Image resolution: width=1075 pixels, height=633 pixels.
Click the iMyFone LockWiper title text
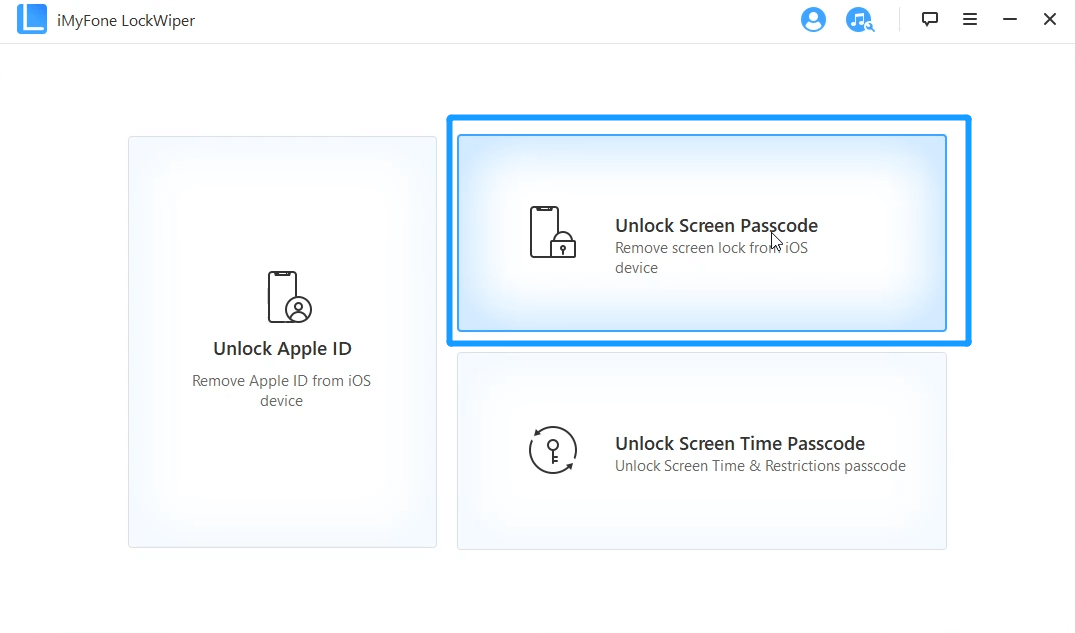pos(126,21)
